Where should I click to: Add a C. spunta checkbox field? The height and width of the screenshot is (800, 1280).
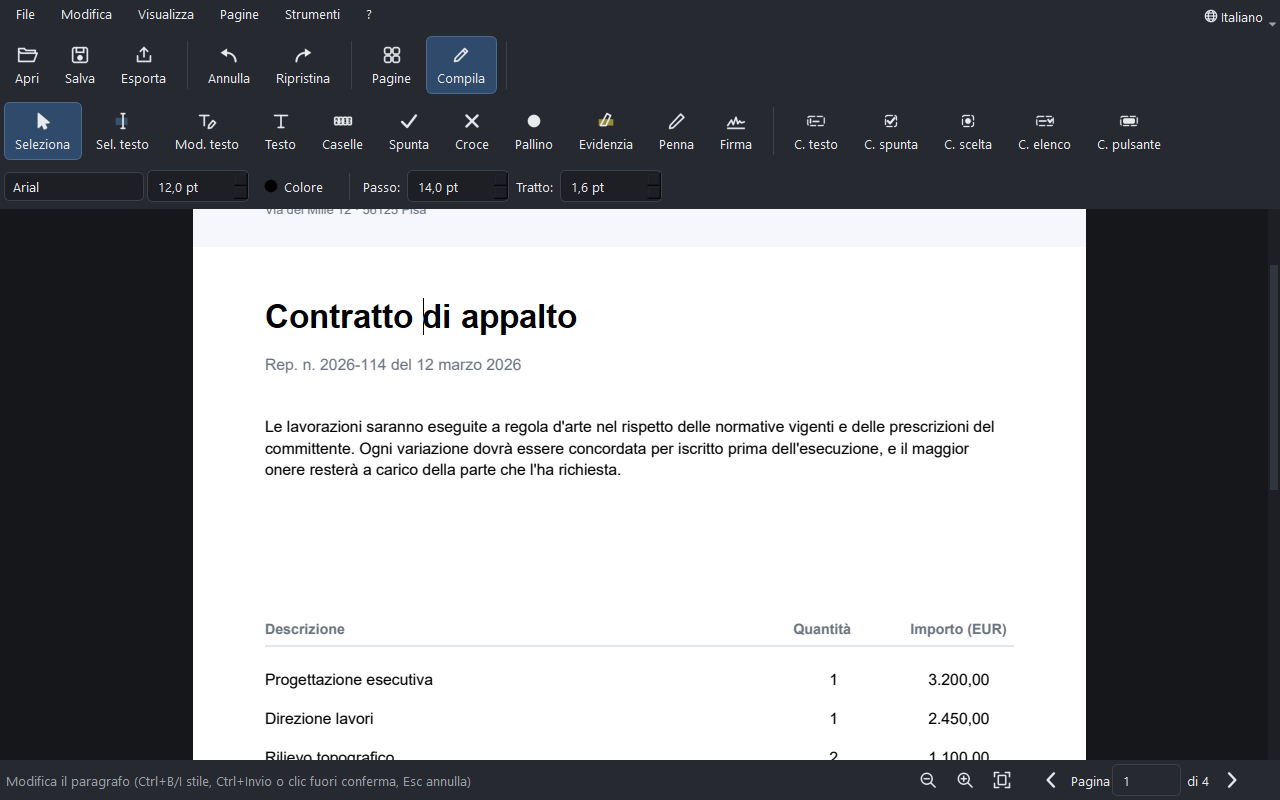891,131
